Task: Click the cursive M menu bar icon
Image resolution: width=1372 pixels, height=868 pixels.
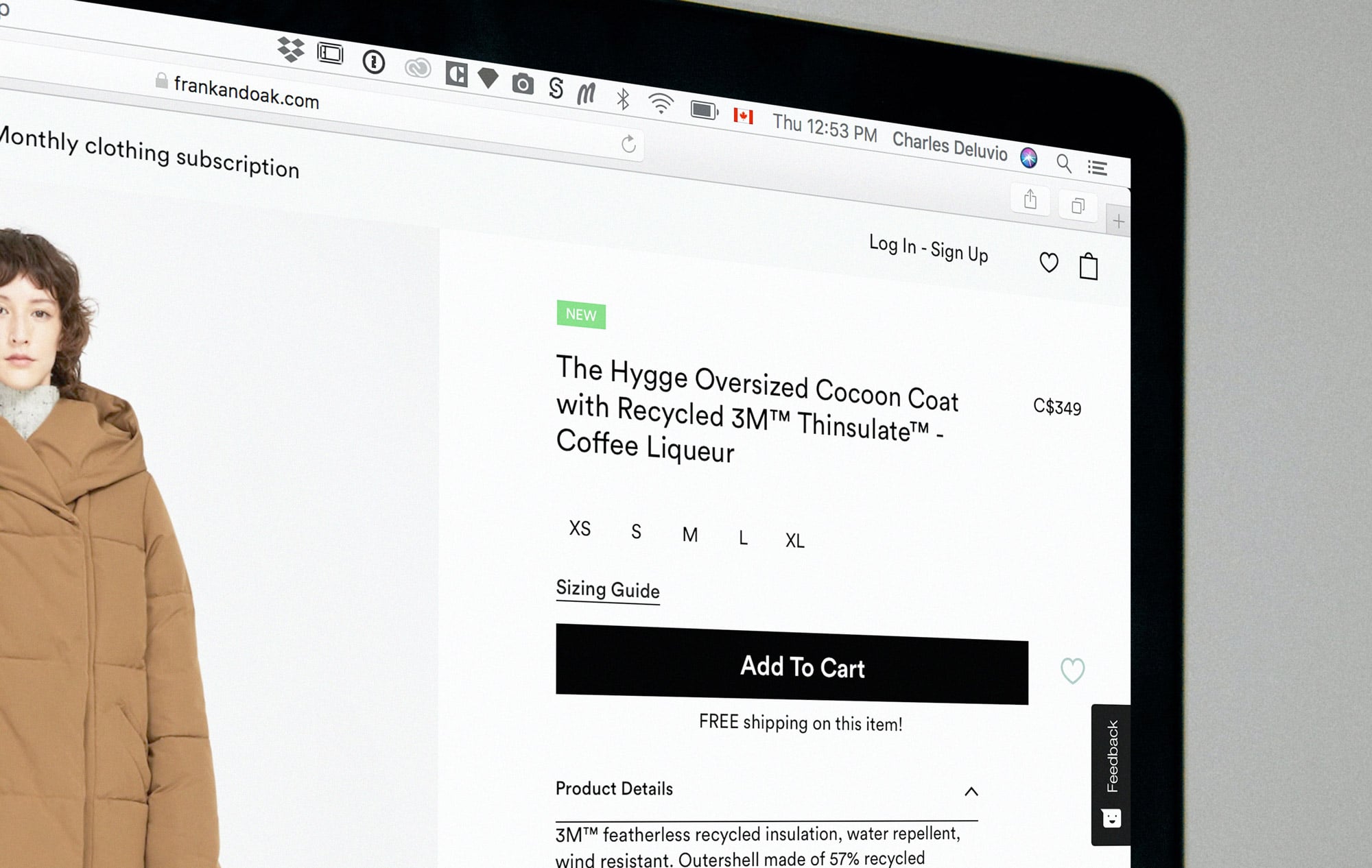Action: point(587,93)
